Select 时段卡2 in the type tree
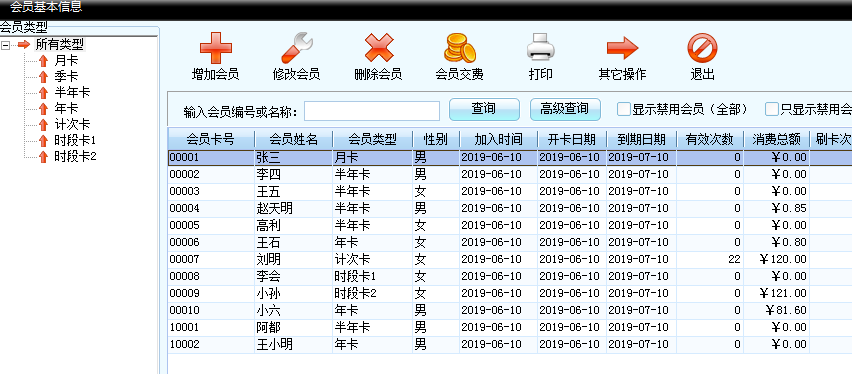Image resolution: width=852 pixels, height=374 pixels. [75, 157]
